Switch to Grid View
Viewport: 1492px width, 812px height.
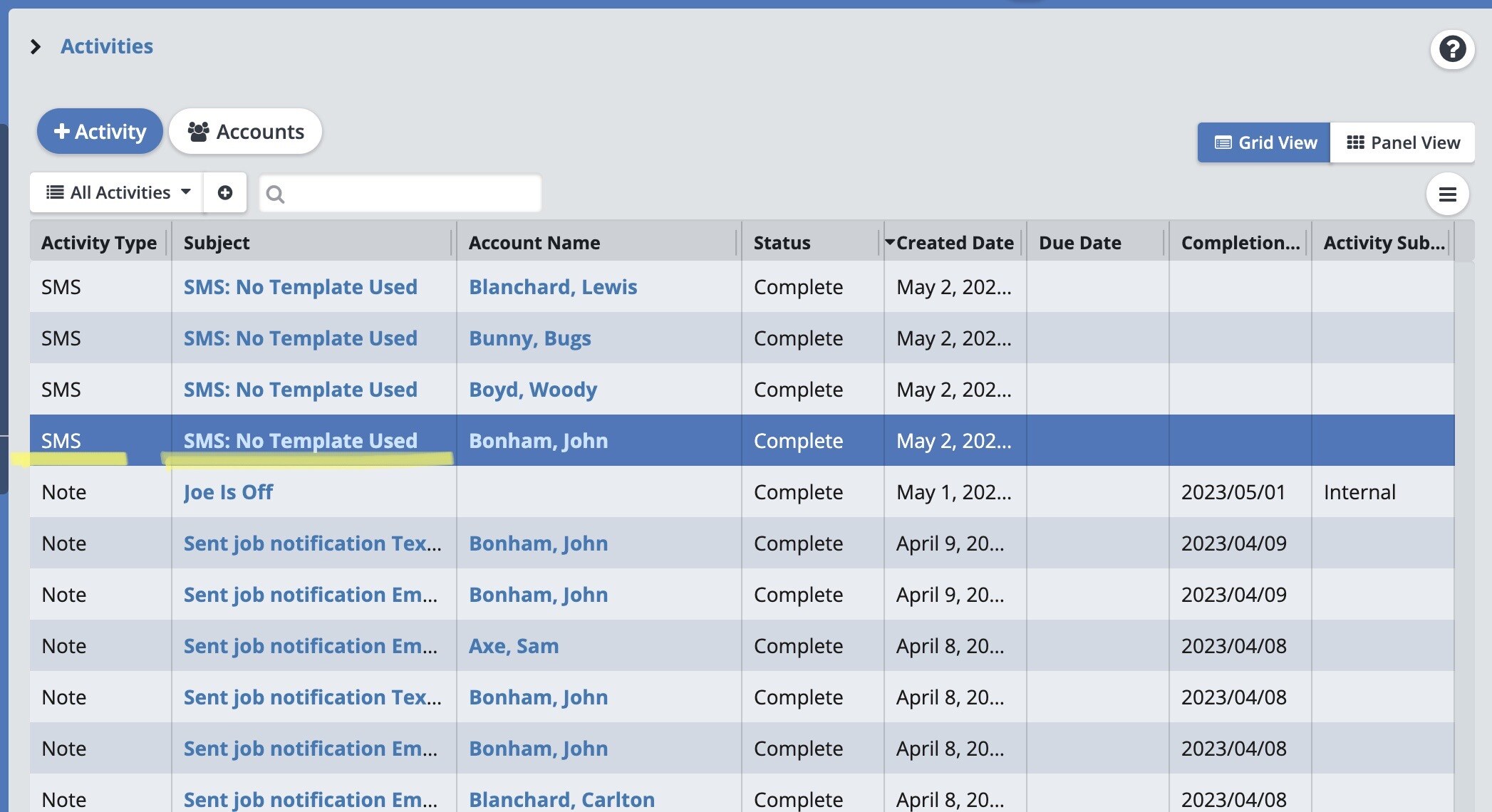(1264, 142)
